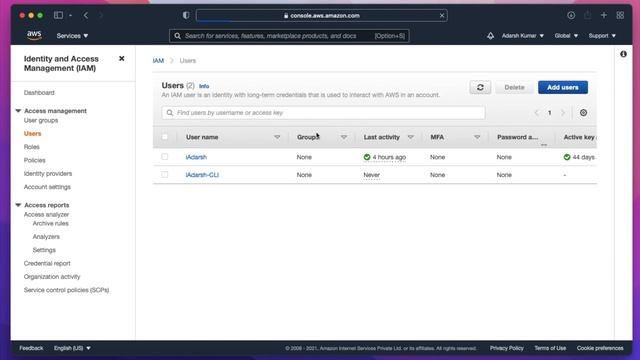Click the Info link beside Users
The height and width of the screenshot is (360, 640).
204,86
